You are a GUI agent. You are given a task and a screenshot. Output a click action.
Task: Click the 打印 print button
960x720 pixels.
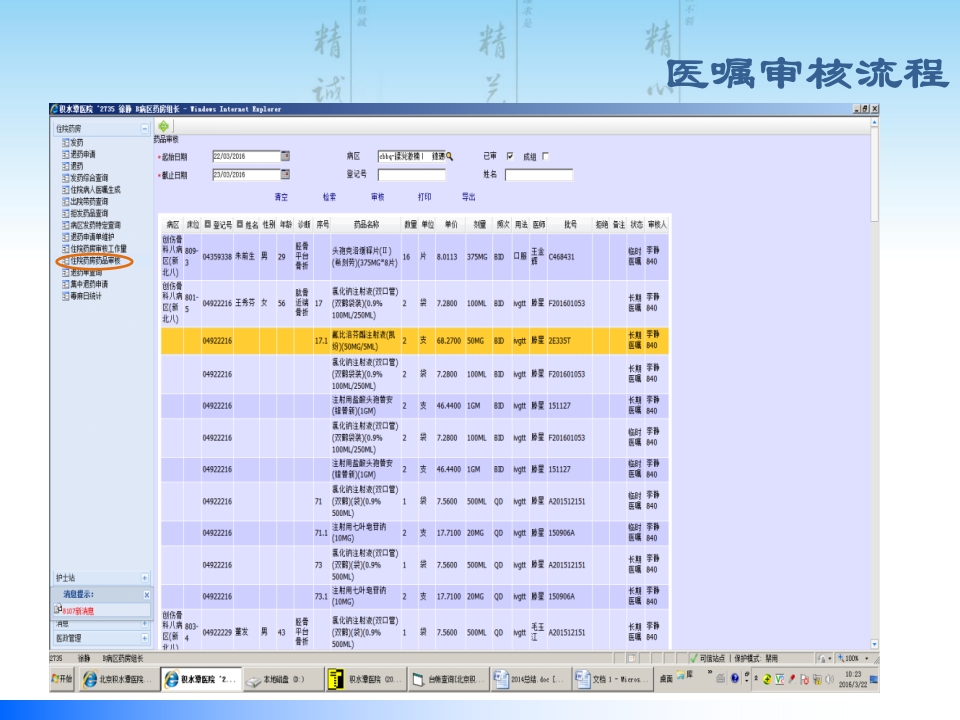[x=423, y=195]
